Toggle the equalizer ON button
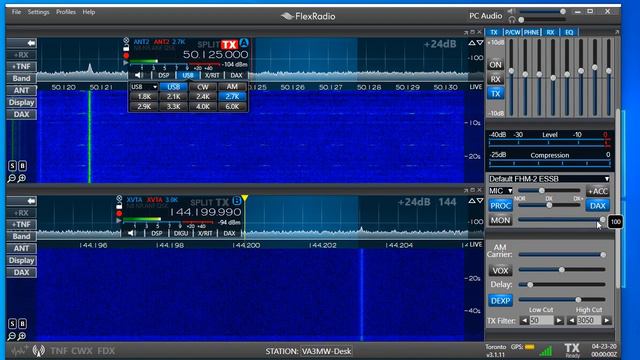Screen dimensions: 640x360 coord(496,64)
